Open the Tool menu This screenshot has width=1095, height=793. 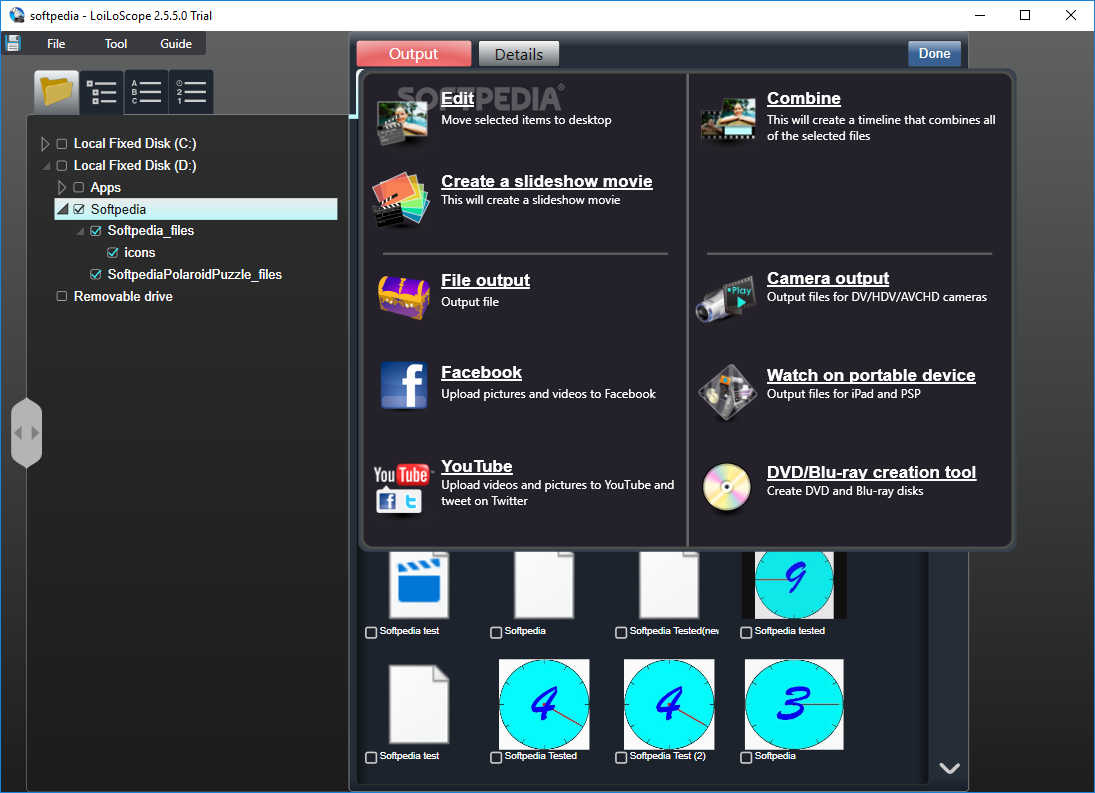pos(116,44)
